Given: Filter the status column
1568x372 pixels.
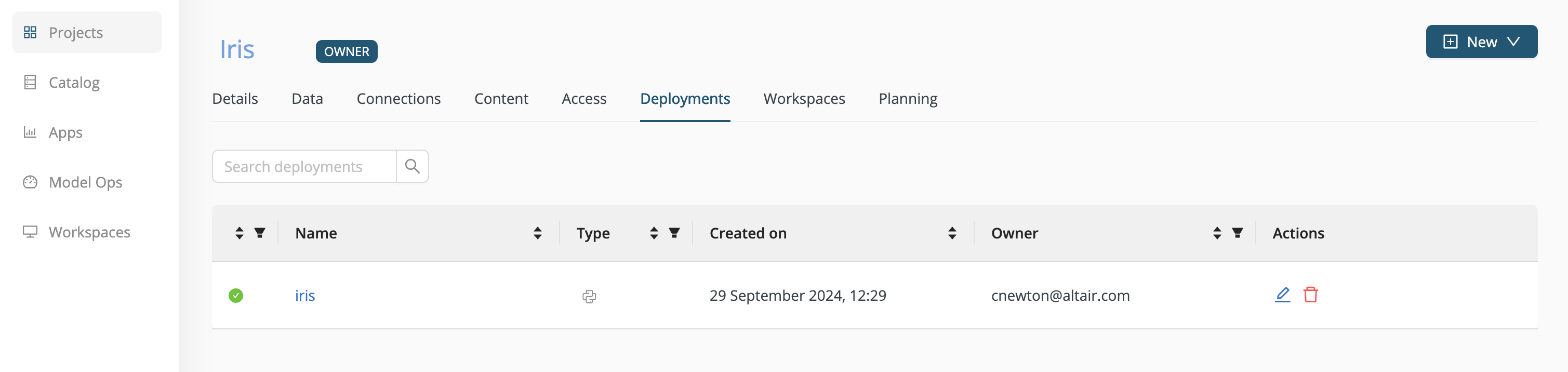Looking at the screenshot, I should [260, 233].
